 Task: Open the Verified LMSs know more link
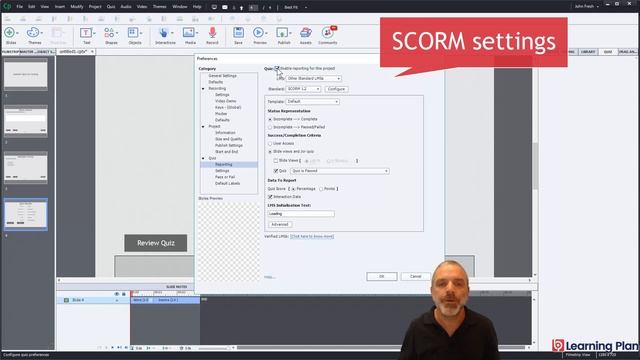tap(312, 236)
